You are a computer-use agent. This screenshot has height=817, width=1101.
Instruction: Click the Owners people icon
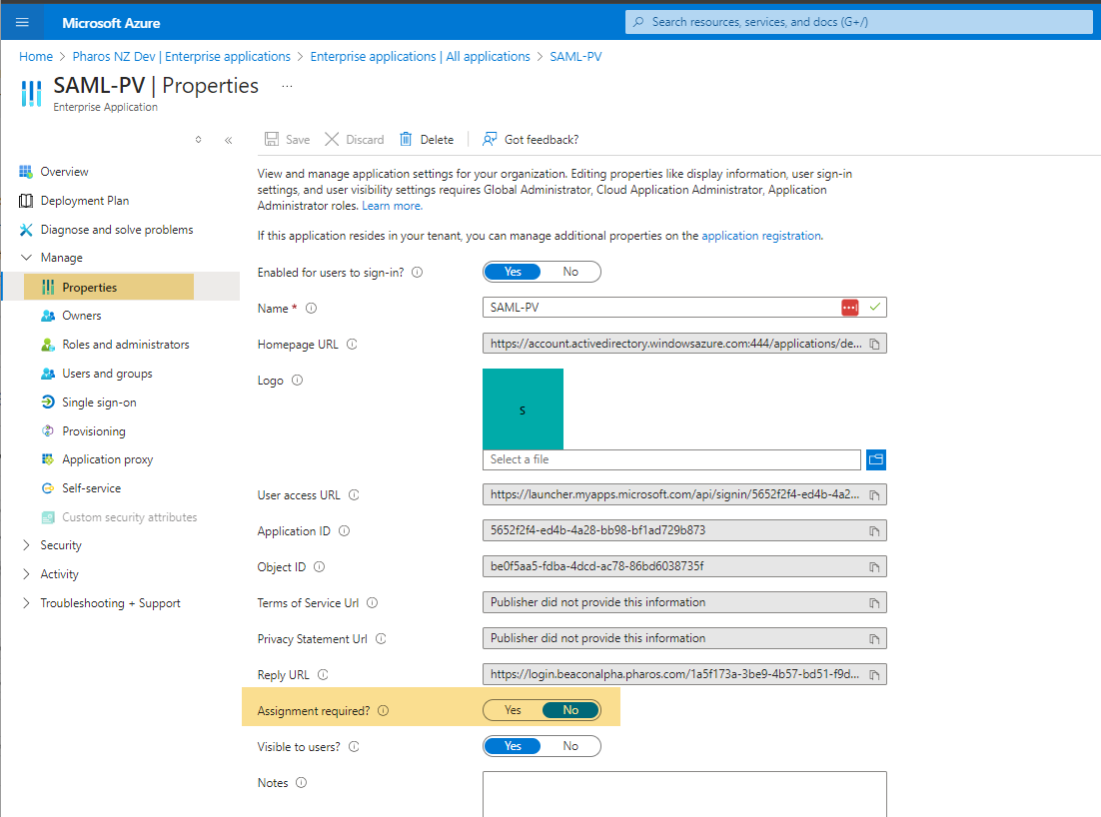point(48,316)
